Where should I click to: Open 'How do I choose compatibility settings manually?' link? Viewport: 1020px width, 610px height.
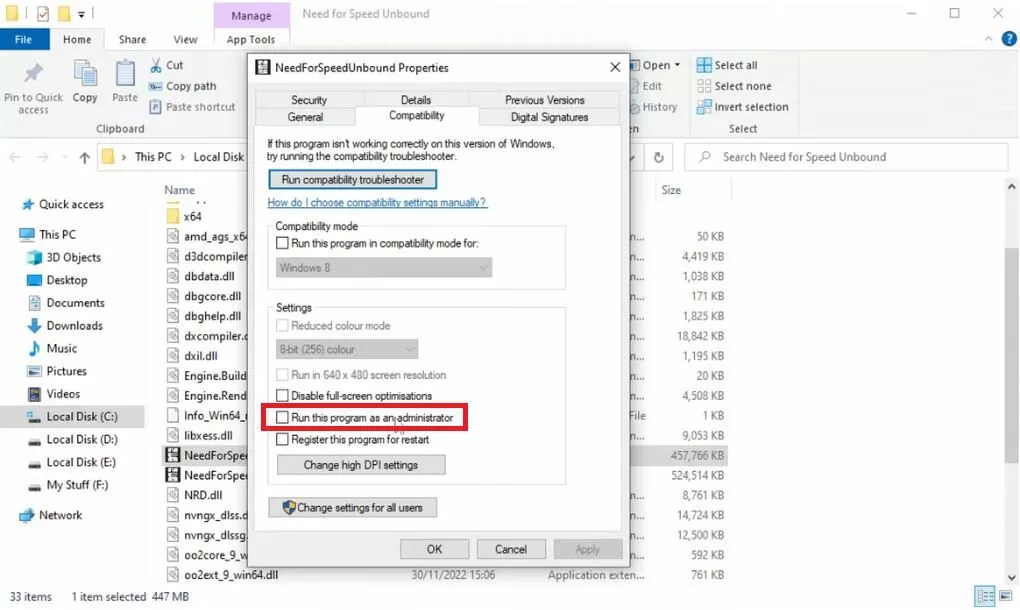point(377,203)
